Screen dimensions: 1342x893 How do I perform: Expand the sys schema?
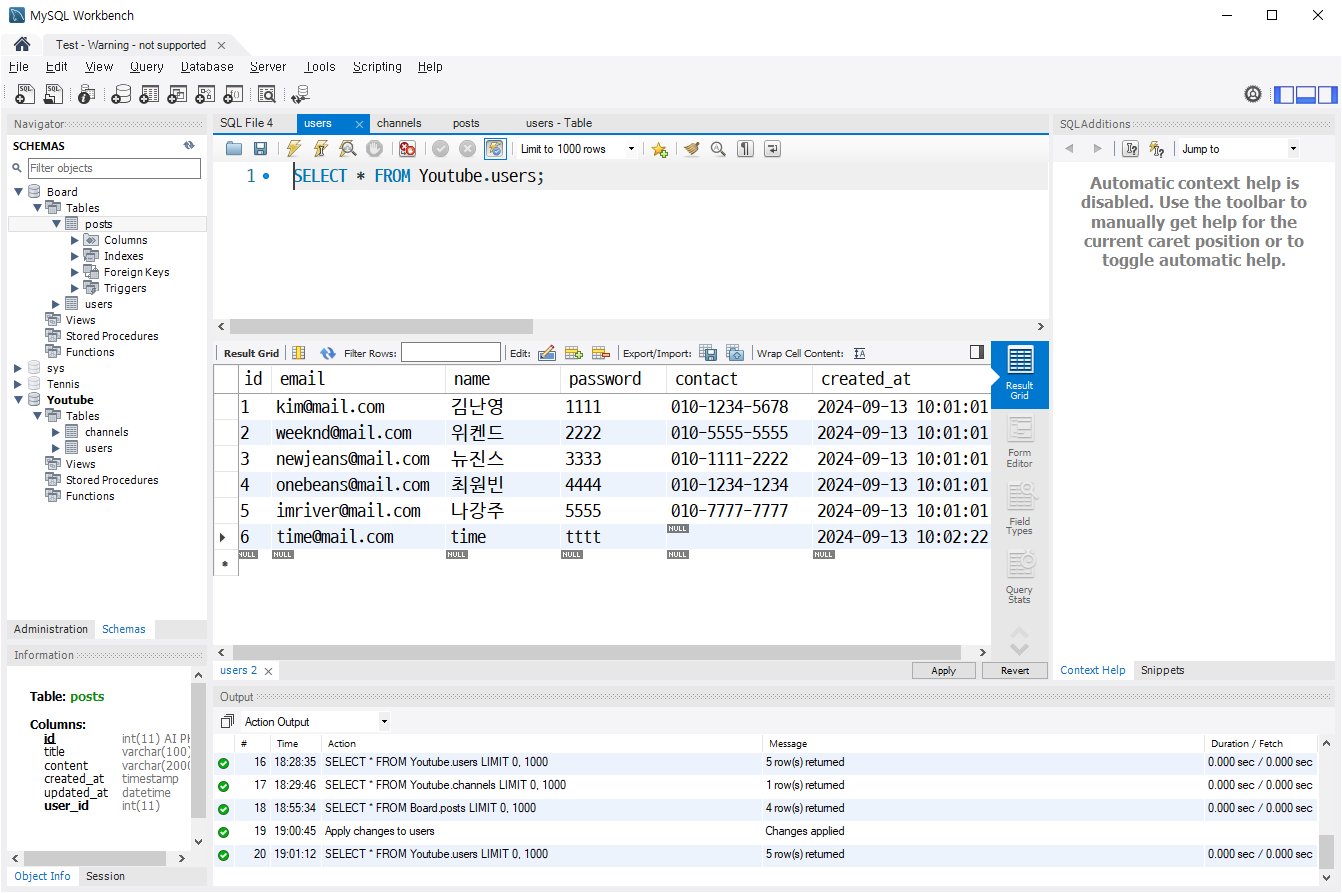click(18, 368)
